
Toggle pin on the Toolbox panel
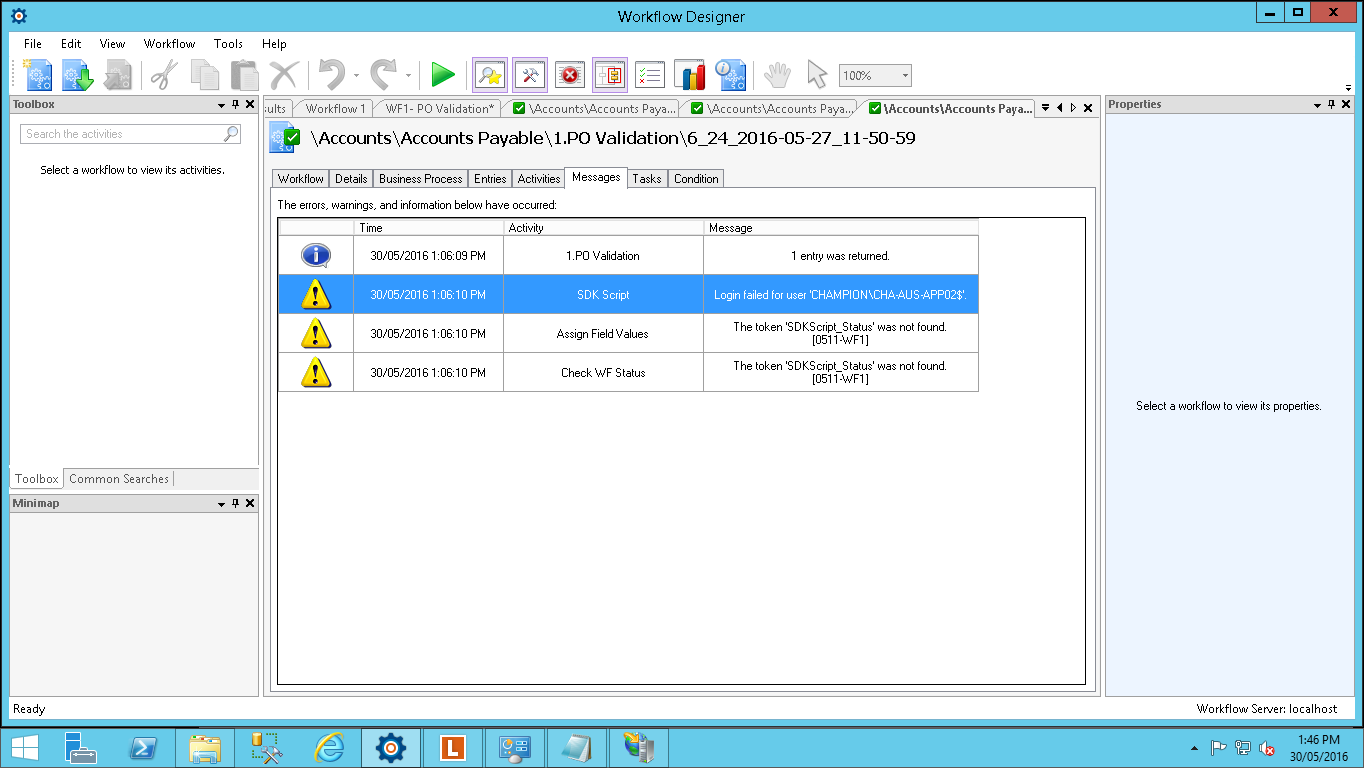236,105
